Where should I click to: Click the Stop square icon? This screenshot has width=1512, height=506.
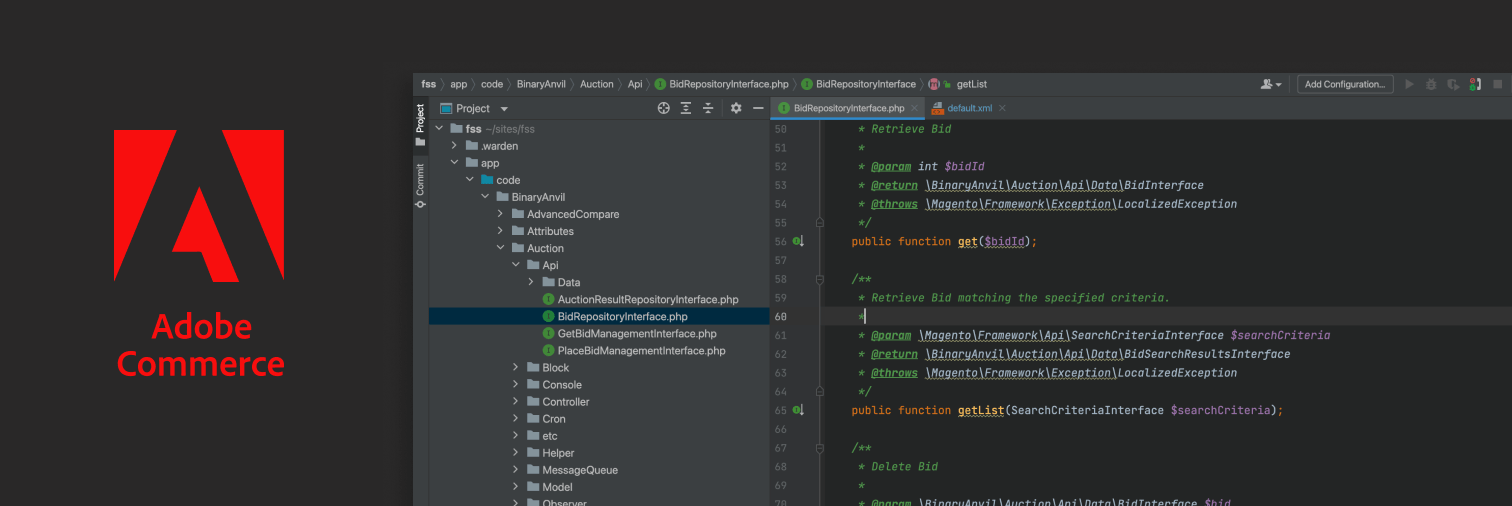(1497, 85)
